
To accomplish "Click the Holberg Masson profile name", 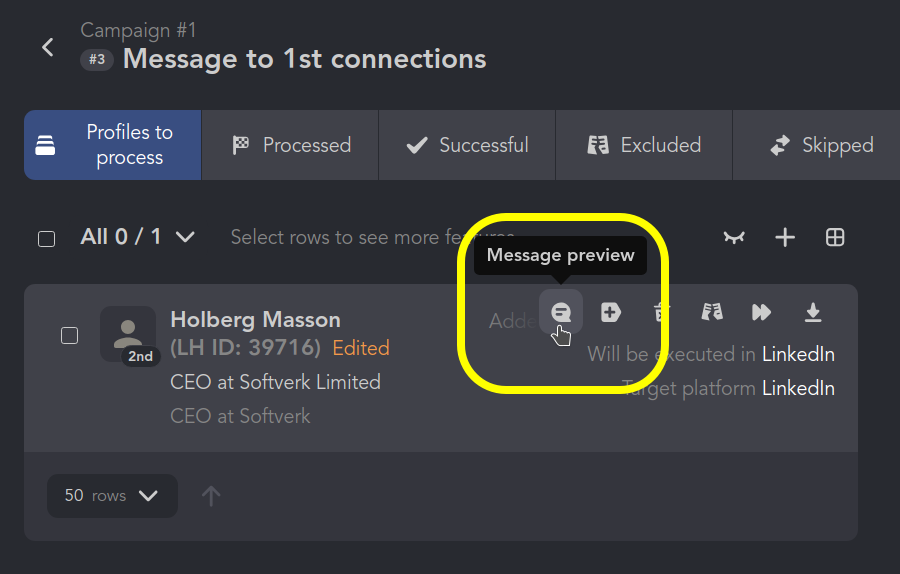I will tap(255, 320).
